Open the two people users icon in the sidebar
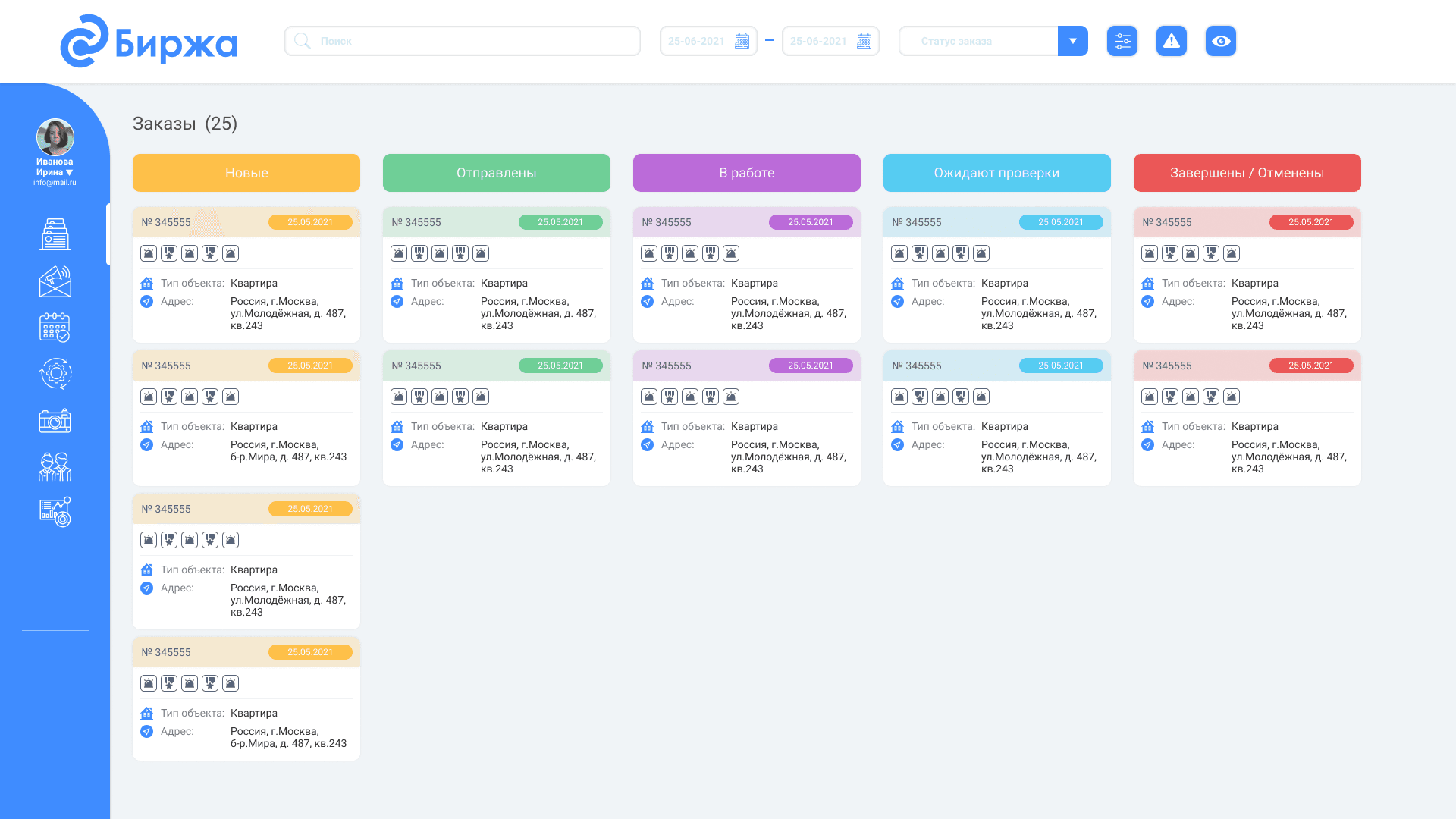 [55, 466]
